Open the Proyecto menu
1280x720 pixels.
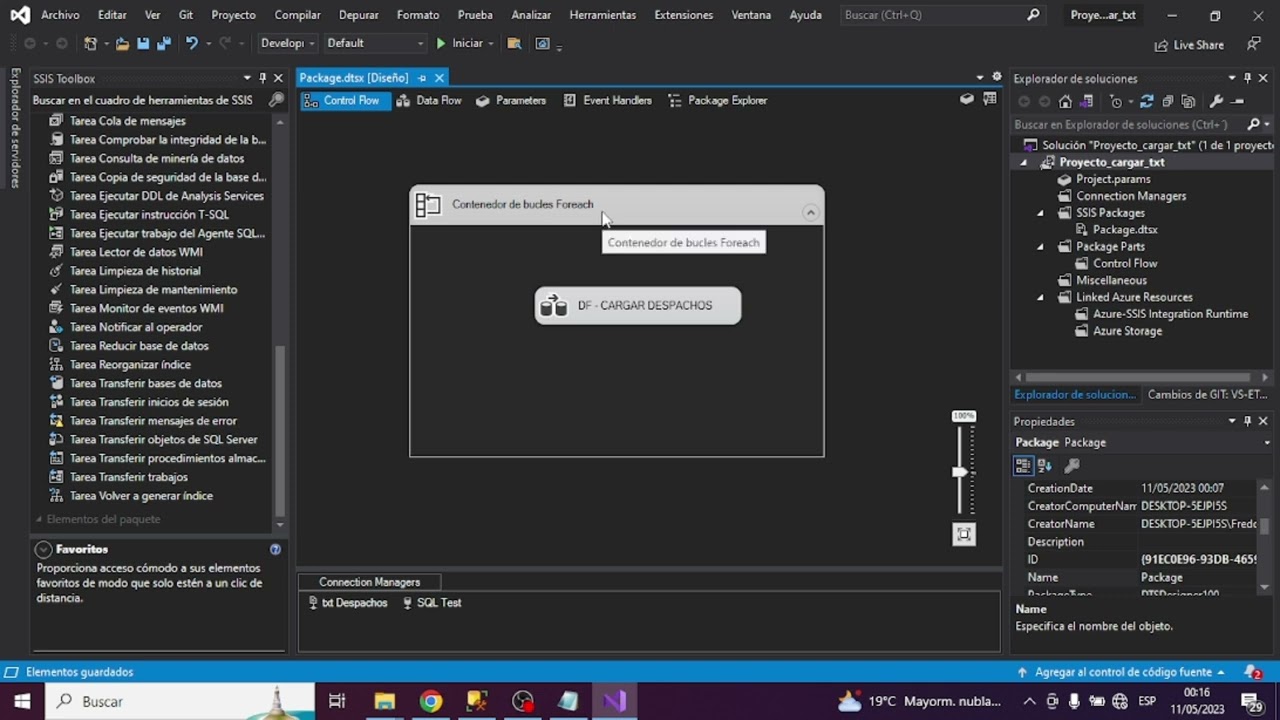(233, 15)
